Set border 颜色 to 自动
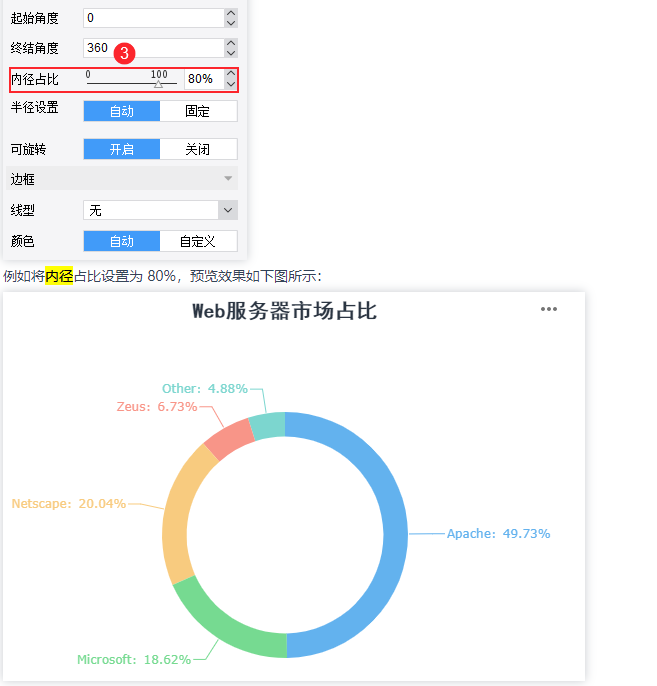This screenshot has height=686, width=657. [x=122, y=241]
